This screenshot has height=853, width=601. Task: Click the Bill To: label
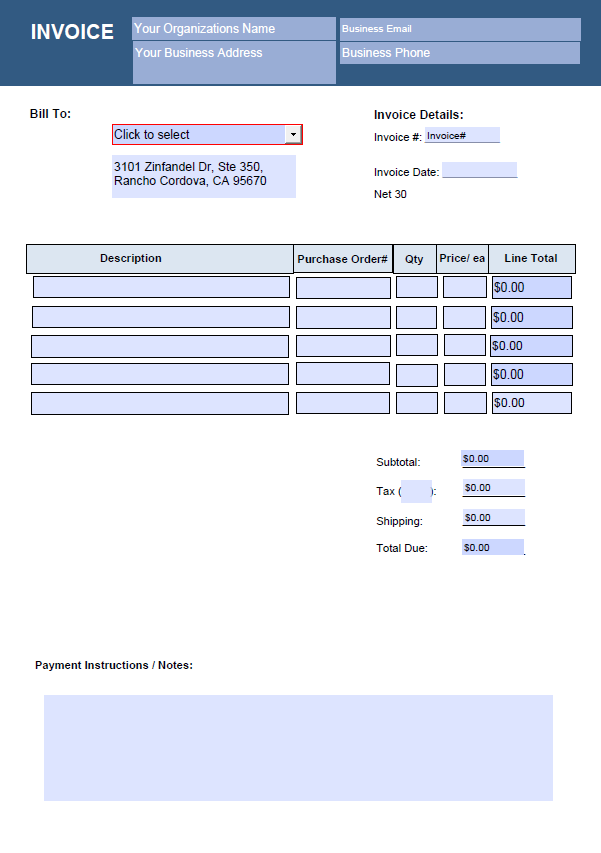[x=50, y=114]
